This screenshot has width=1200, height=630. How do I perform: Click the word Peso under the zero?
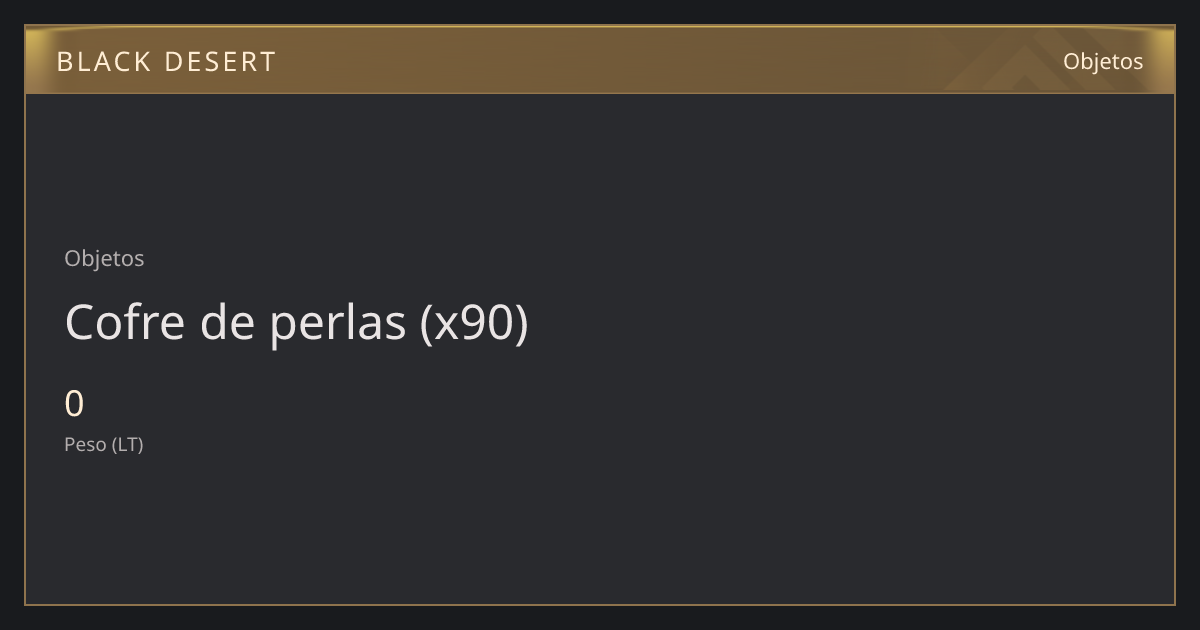(x=85, y=444)
